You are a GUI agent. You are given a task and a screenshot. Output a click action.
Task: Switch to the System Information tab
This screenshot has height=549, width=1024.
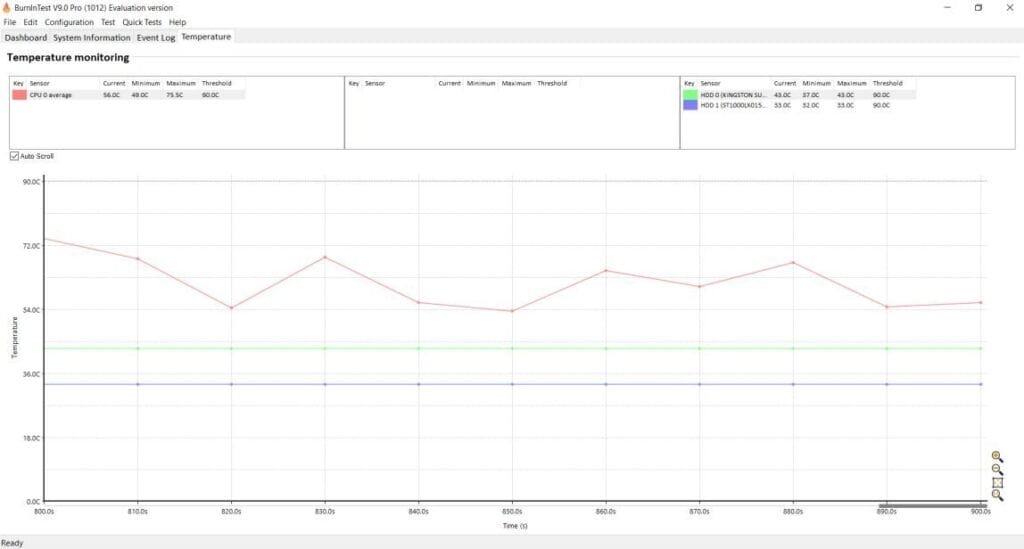point(92,38)
